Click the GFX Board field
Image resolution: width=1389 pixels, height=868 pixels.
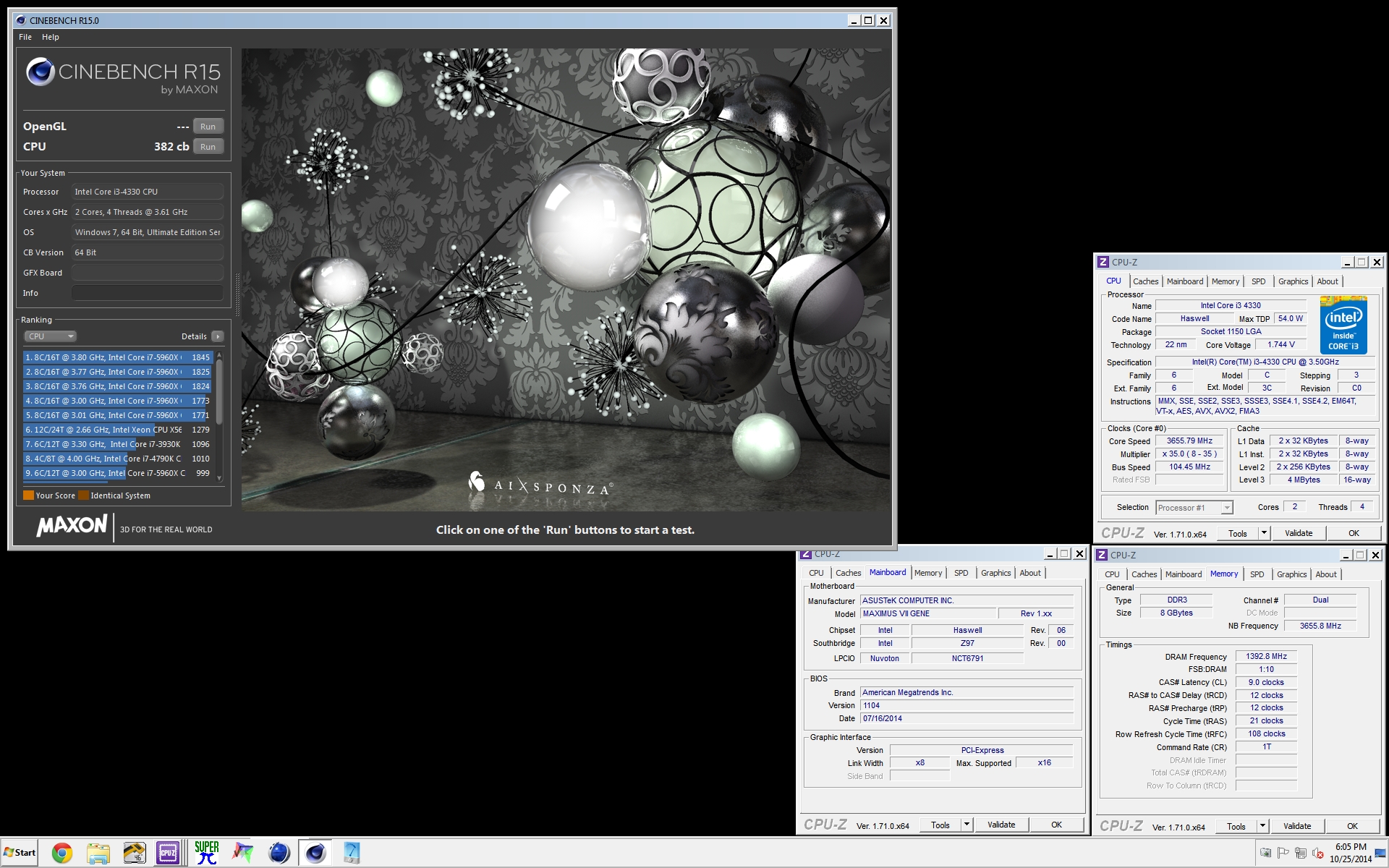point(148,273)
